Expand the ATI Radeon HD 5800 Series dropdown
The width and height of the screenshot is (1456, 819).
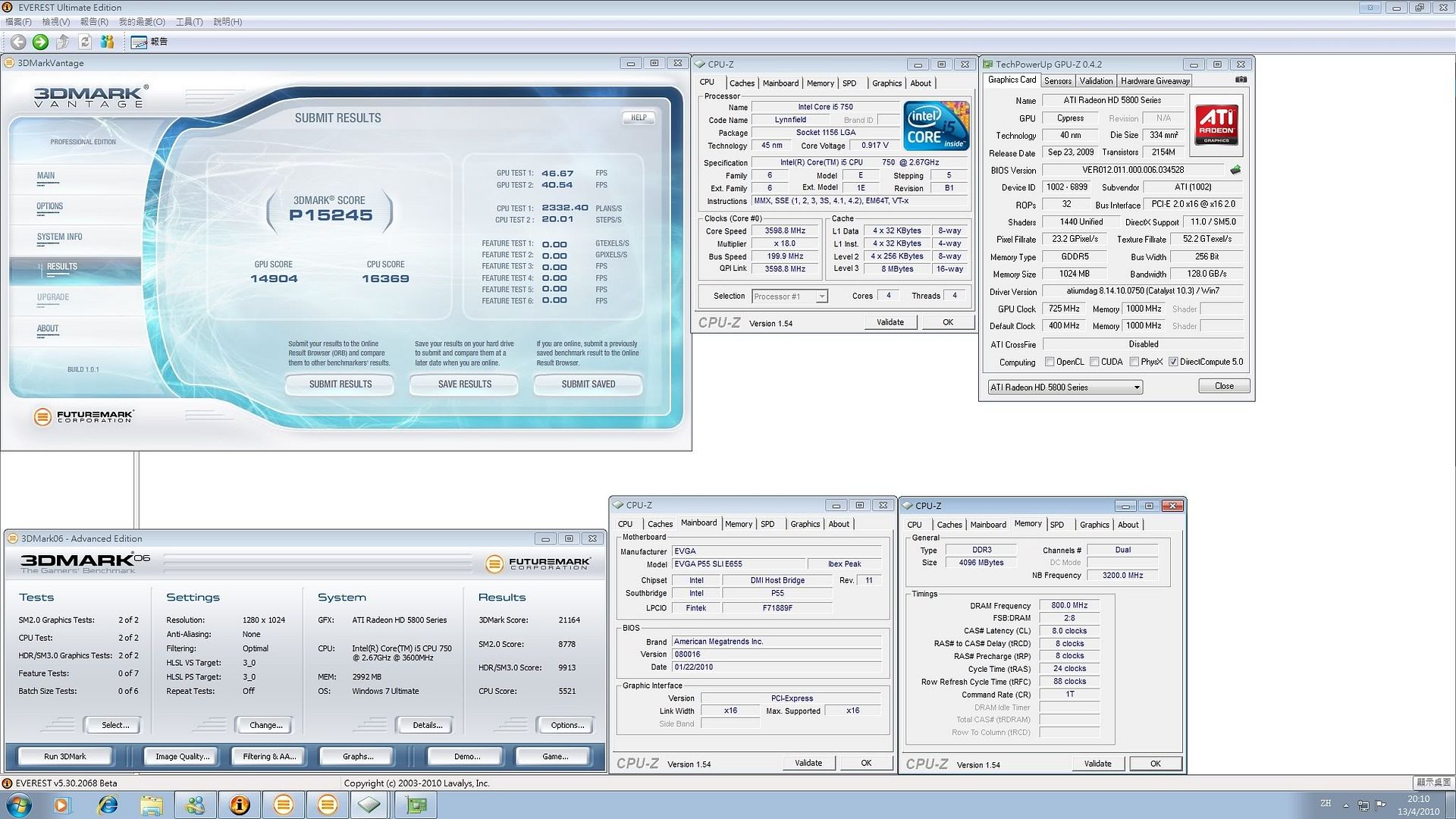click(1136, 388)
